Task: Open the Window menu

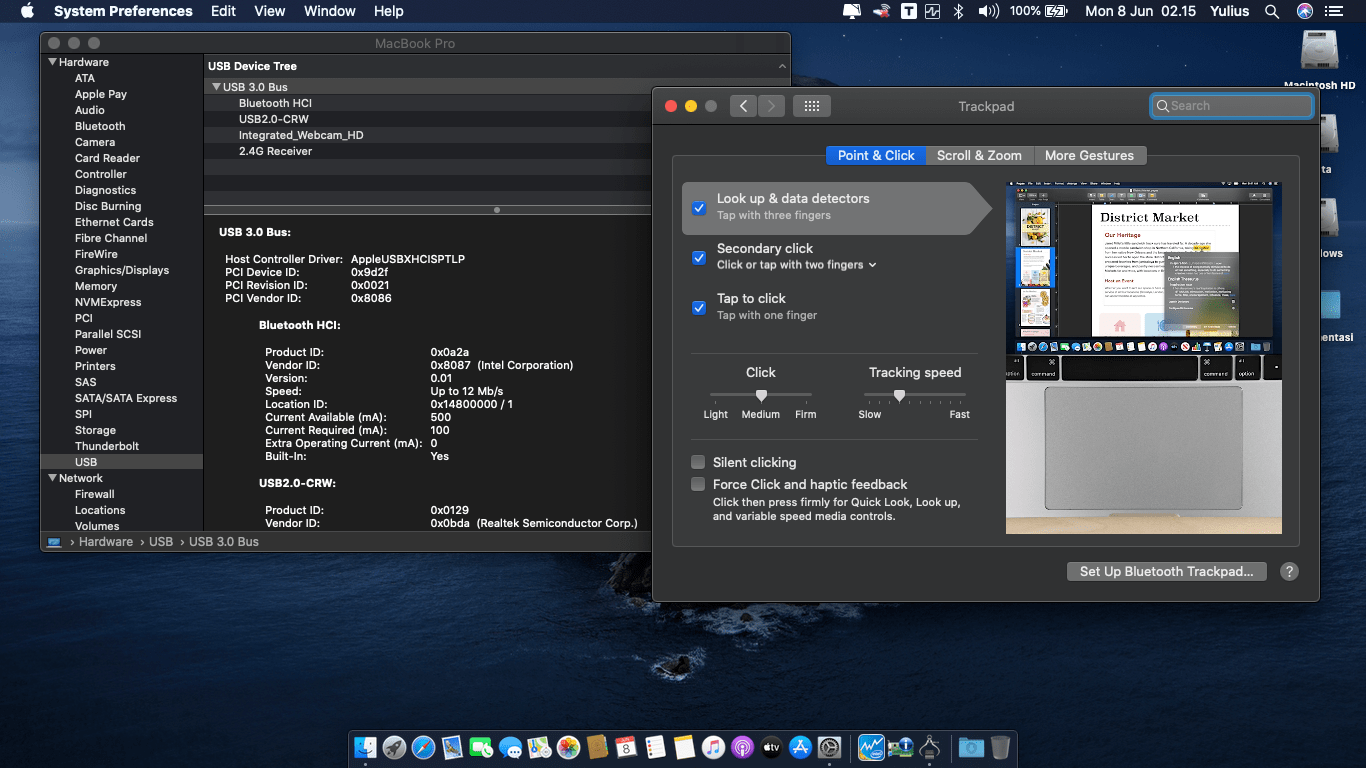Action: [x=329, y=11]
